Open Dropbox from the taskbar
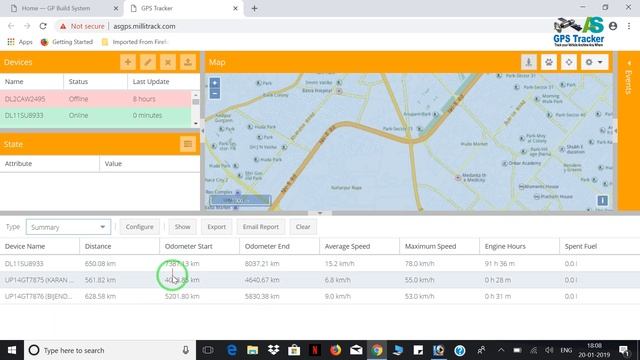640x360 pixels. (x=273, y=350)
